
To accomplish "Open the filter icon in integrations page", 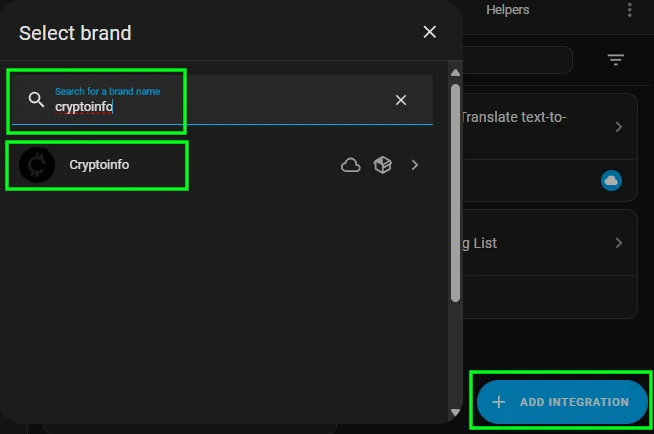I will coord(615,60).
